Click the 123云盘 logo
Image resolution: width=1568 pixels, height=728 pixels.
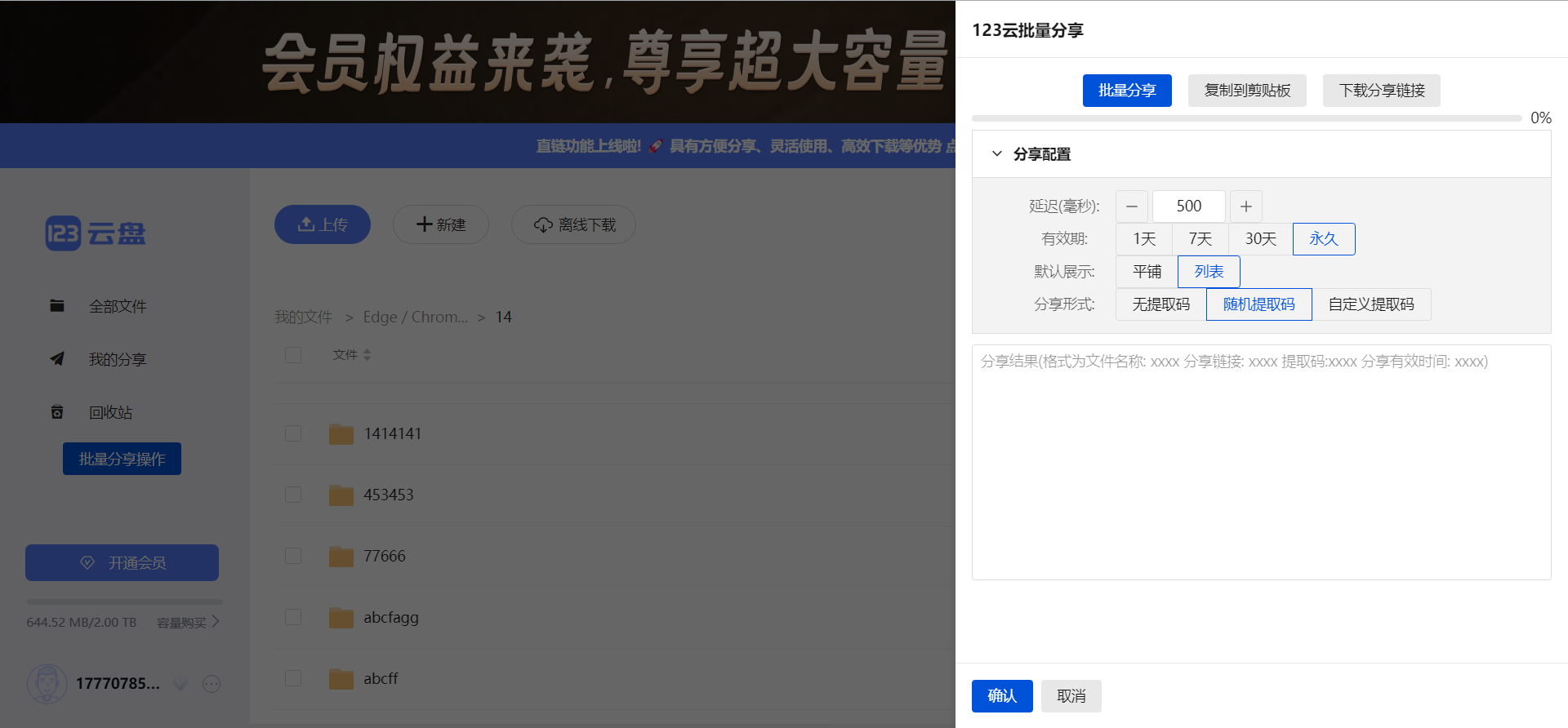(96, 233)
